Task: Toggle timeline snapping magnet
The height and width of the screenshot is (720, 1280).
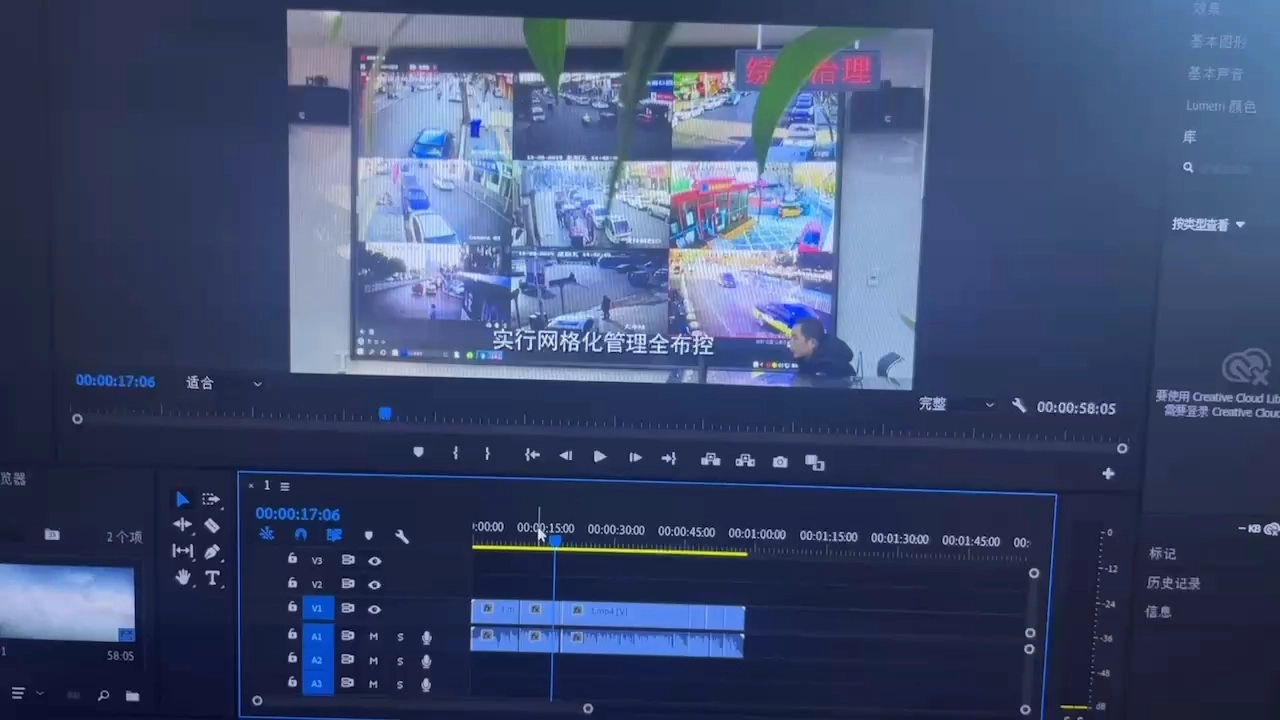Action: point(300,535)
